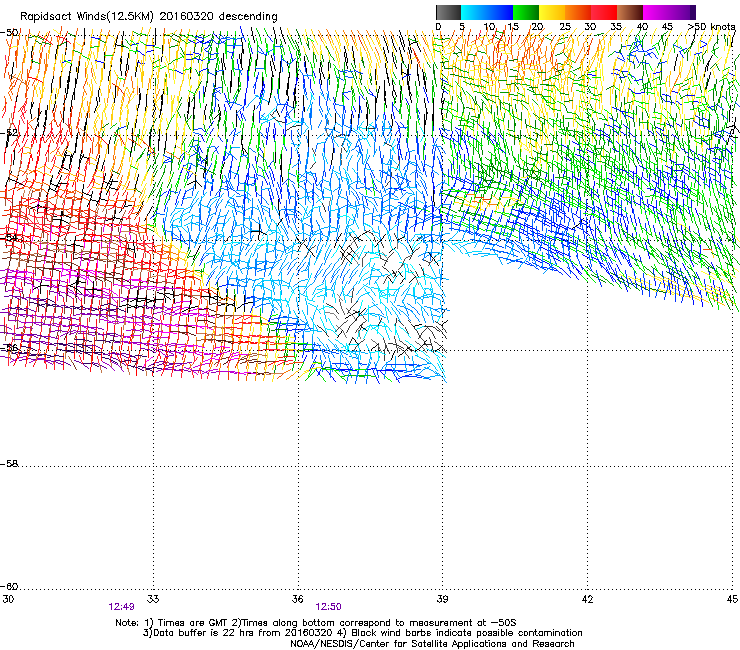Click longitude label 30

click(x=8, y=599)
